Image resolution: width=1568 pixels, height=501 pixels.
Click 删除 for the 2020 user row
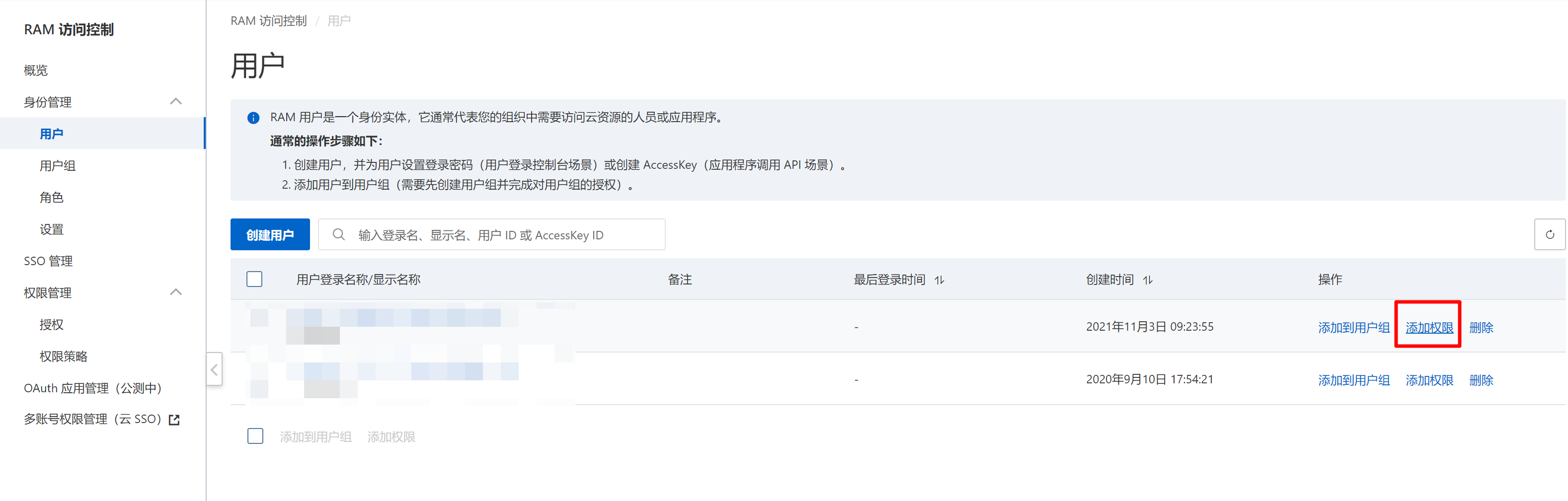coord(1481,380)
